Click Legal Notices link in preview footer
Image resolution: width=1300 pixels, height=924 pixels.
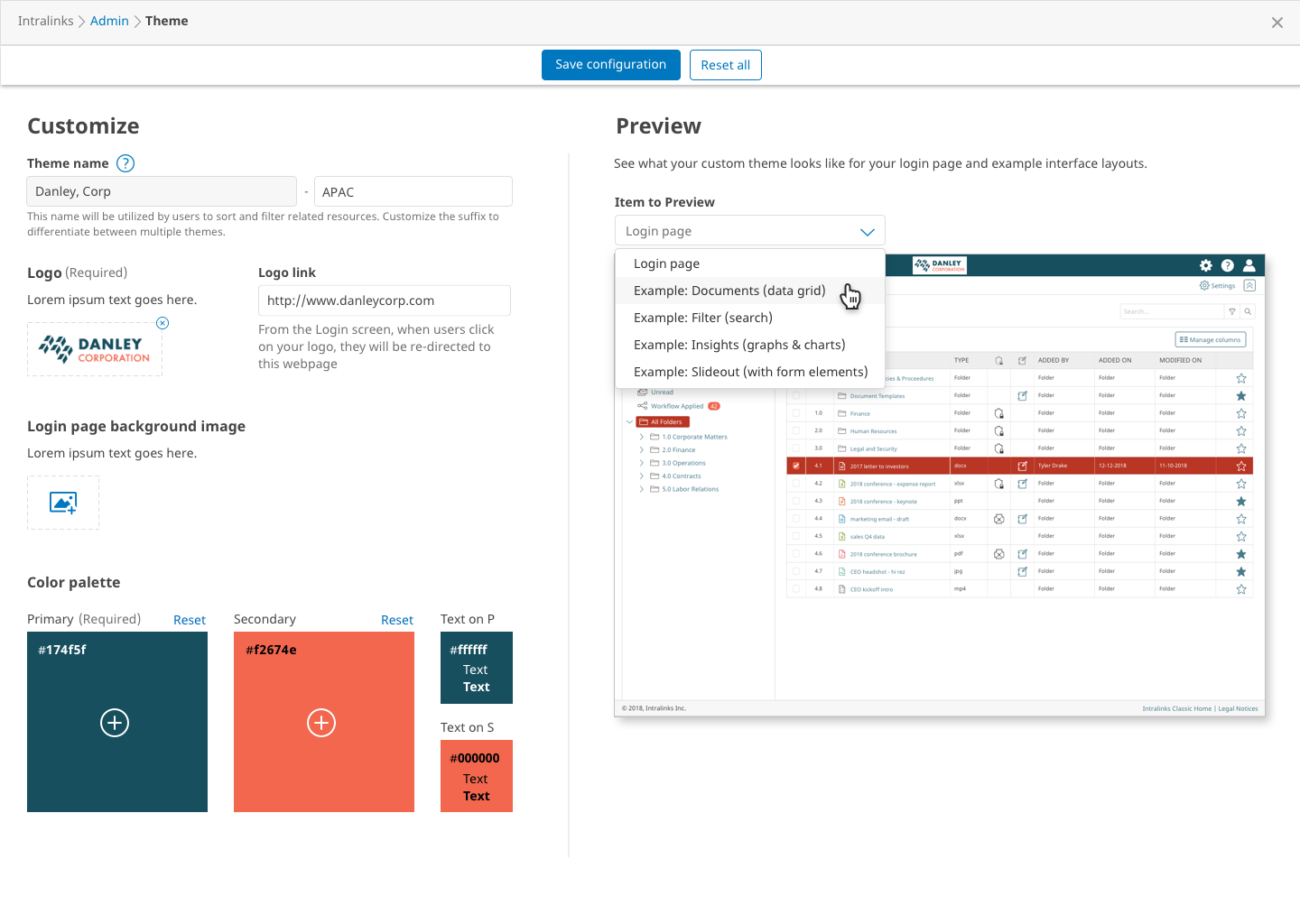(1238, 708)
